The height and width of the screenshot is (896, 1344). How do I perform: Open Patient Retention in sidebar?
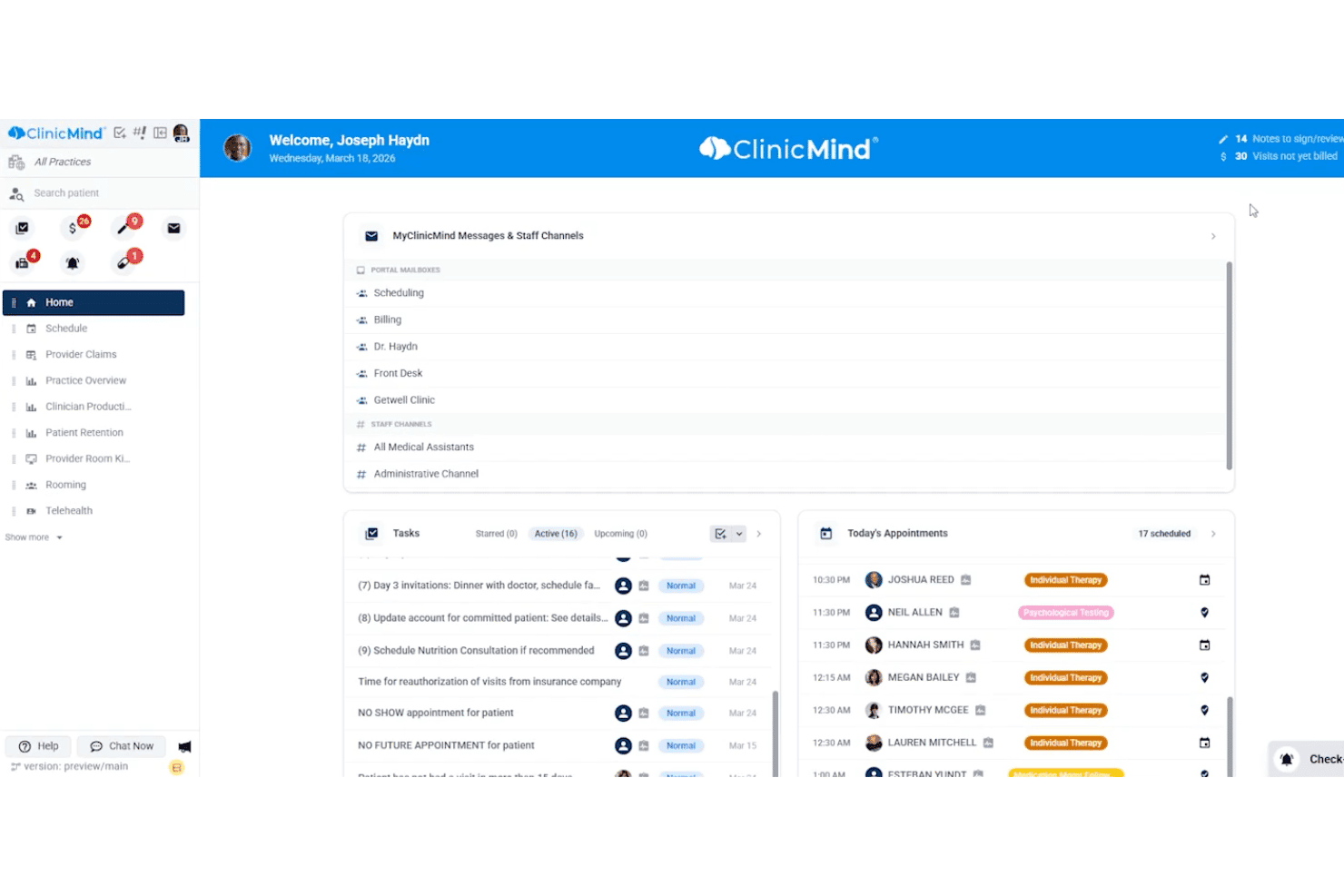point(94,433)
